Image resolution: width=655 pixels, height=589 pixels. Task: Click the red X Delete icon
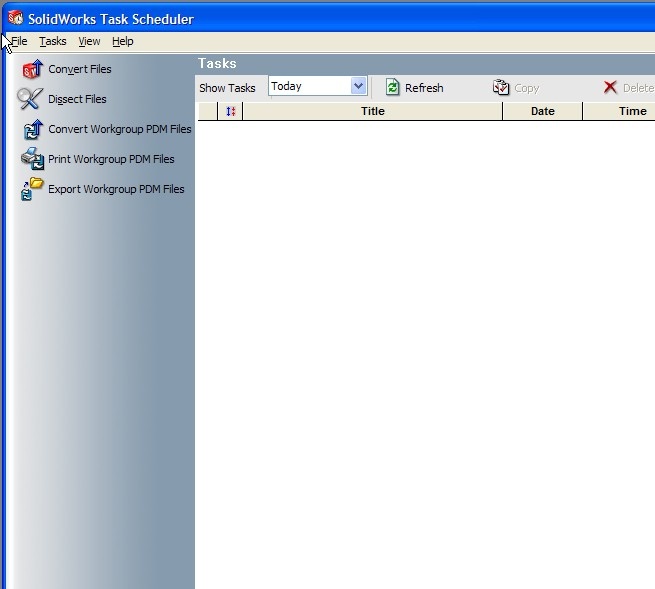(x=610, y=87)
